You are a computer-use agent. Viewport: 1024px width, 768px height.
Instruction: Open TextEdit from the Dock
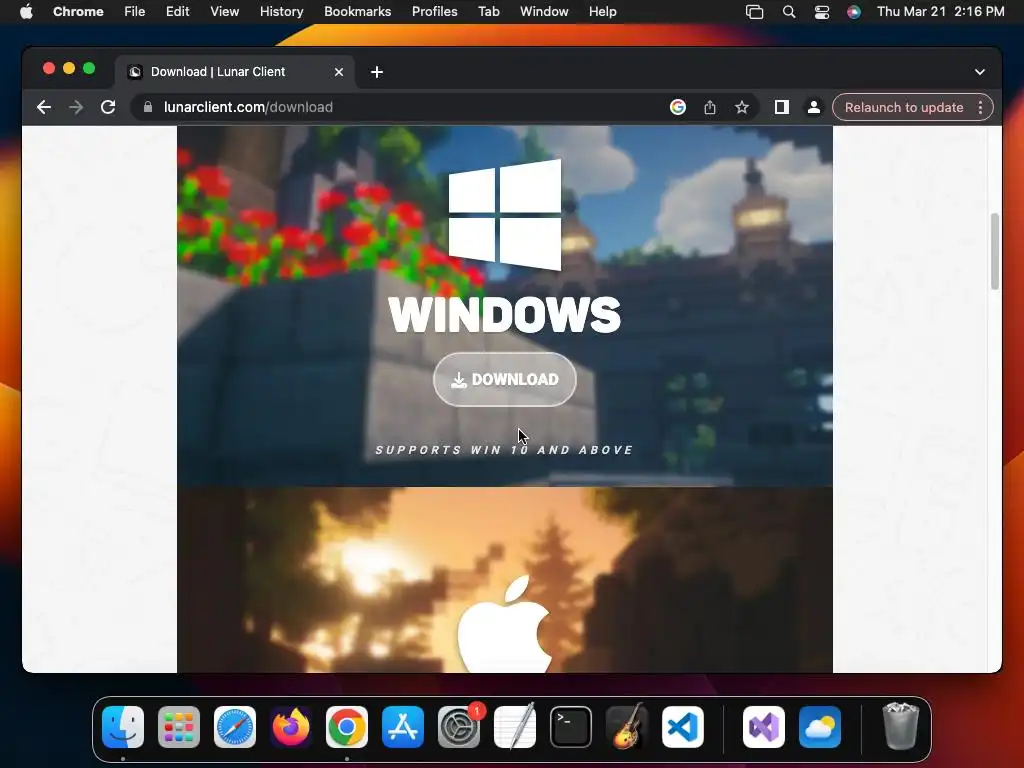(515, 727)
